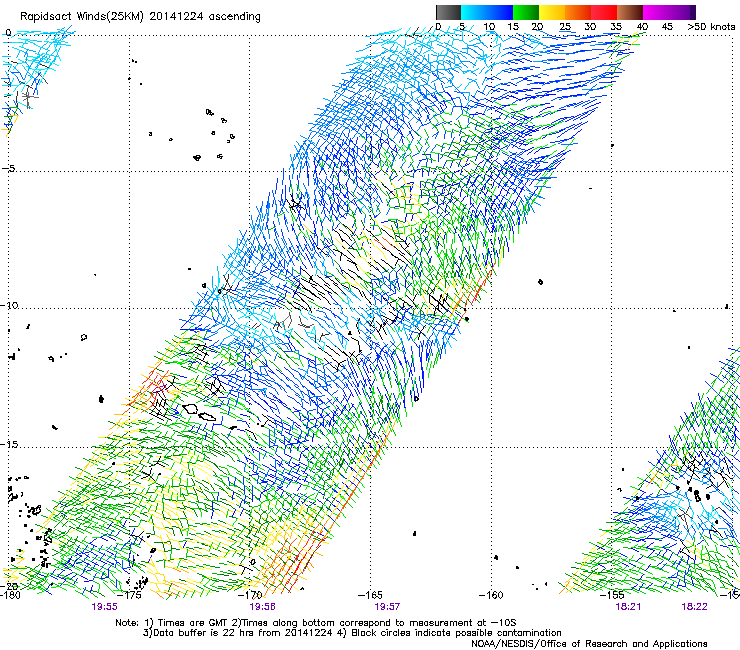Select the '20' legend scale label
The image size is (740, 650).
537,27
